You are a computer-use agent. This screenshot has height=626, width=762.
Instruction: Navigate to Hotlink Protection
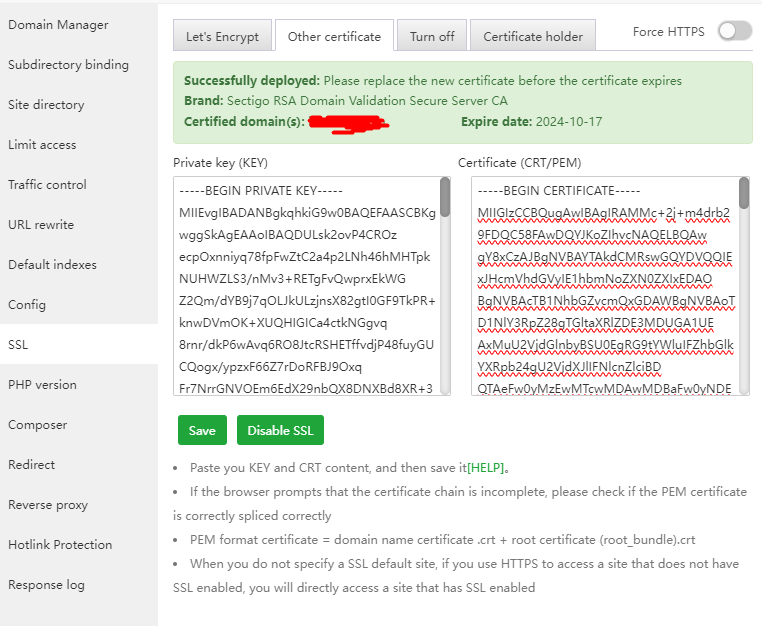(60, 545)
